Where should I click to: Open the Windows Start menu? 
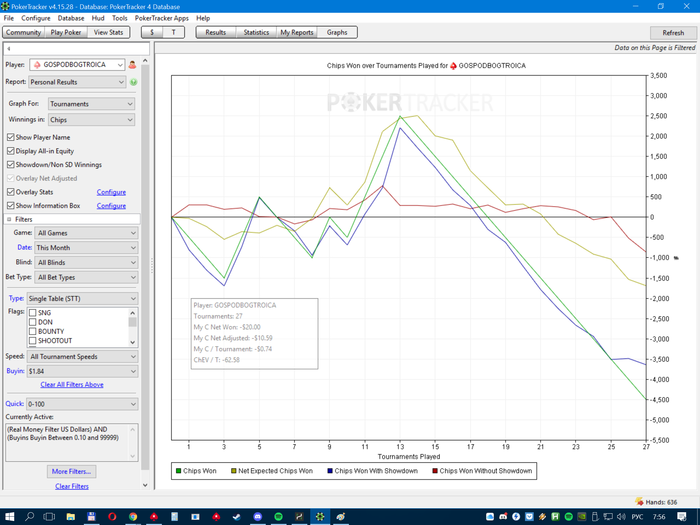coord(9,517)
